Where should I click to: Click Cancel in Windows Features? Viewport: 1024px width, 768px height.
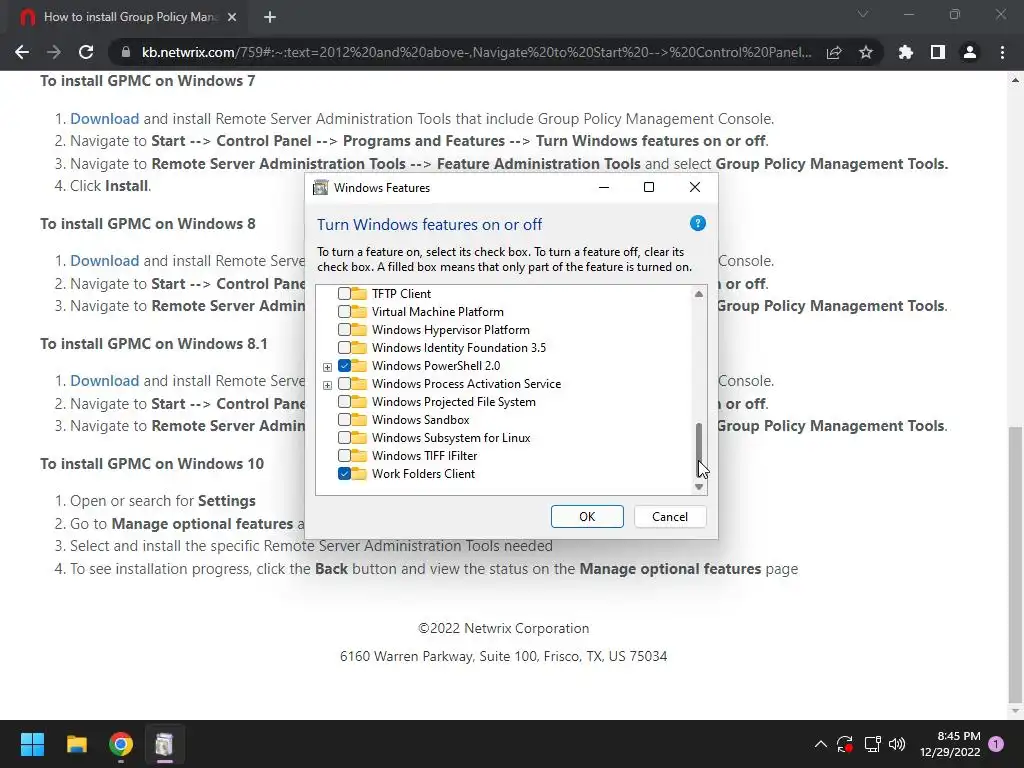pos(670,517)
